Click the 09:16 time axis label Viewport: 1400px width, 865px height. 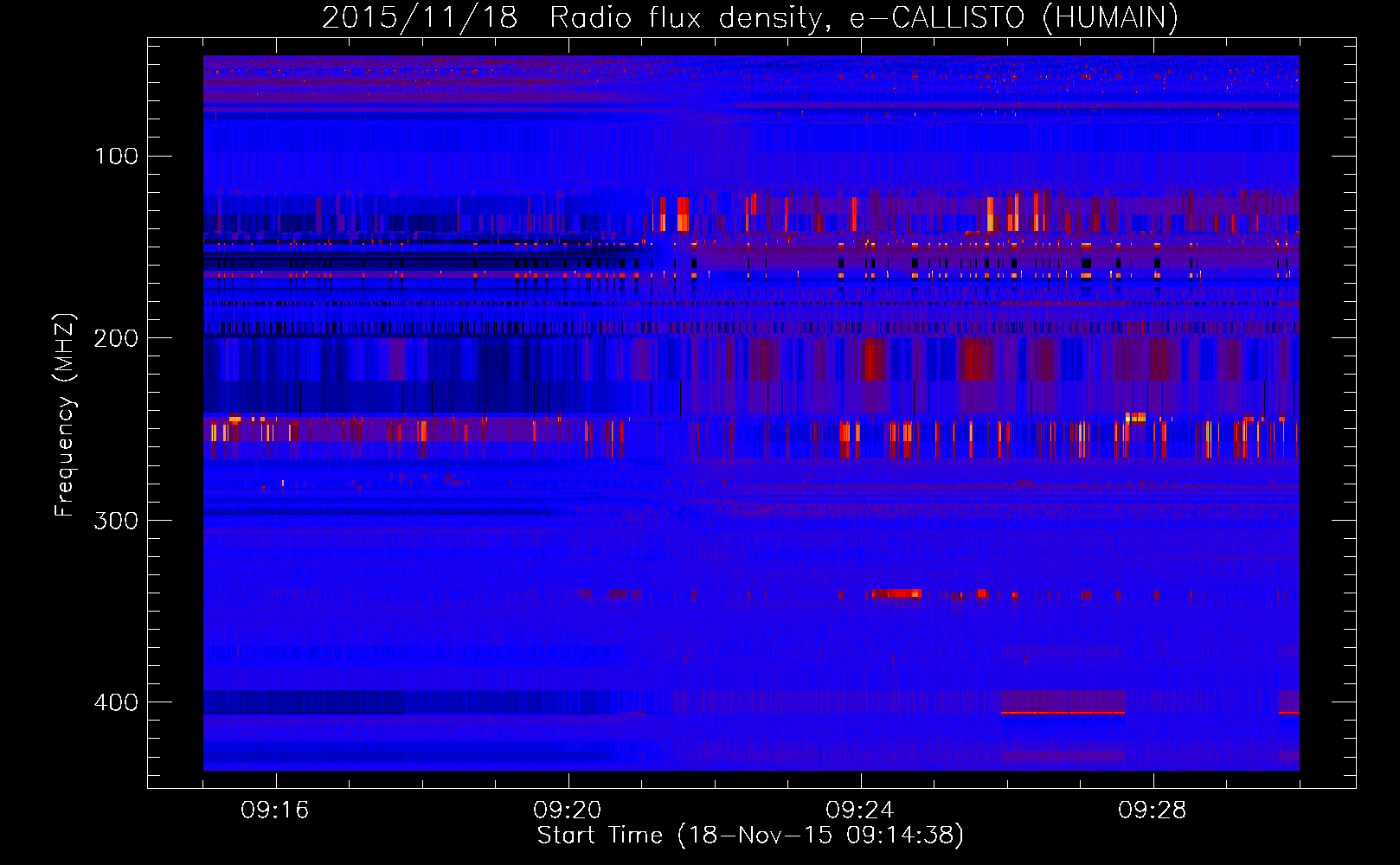(275, 811)
